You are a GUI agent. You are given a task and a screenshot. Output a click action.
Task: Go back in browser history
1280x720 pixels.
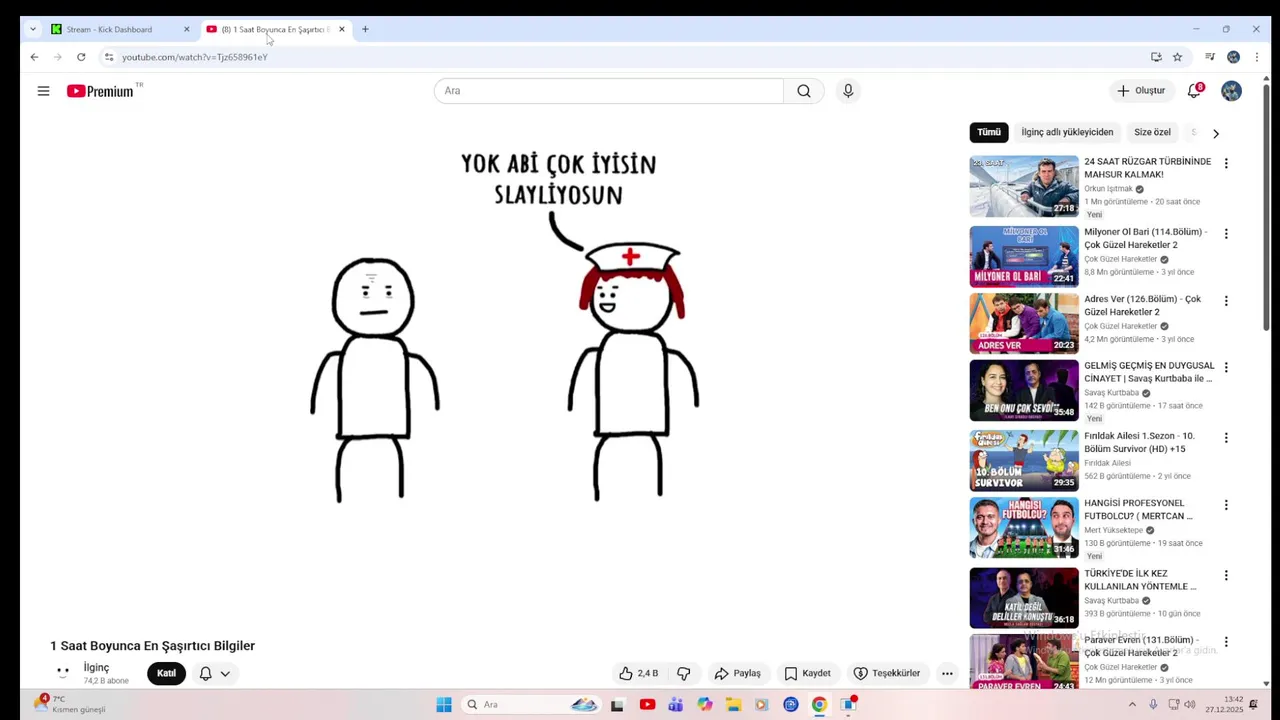34,57
